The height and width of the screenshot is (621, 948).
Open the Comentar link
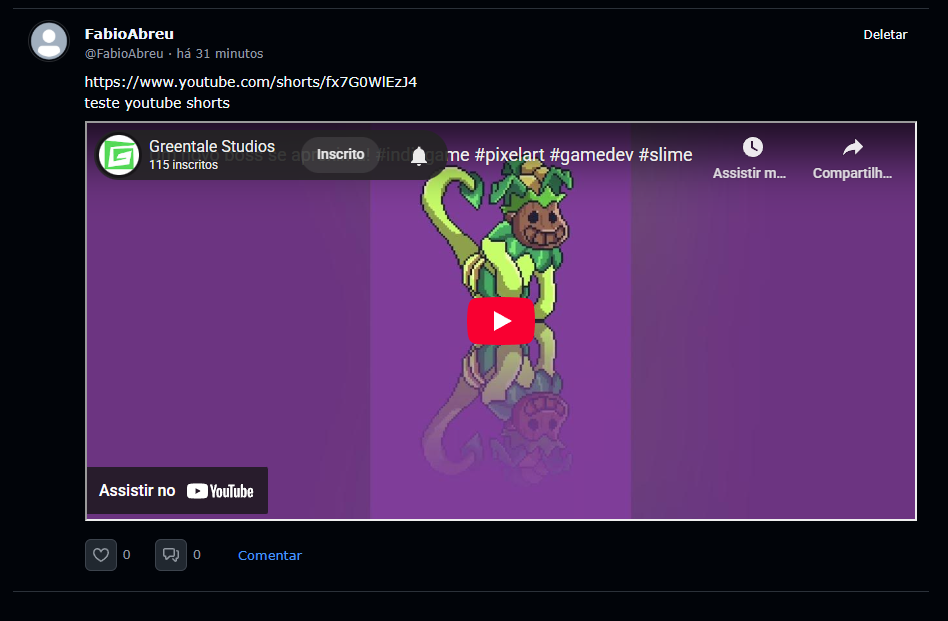pos(269,556)
